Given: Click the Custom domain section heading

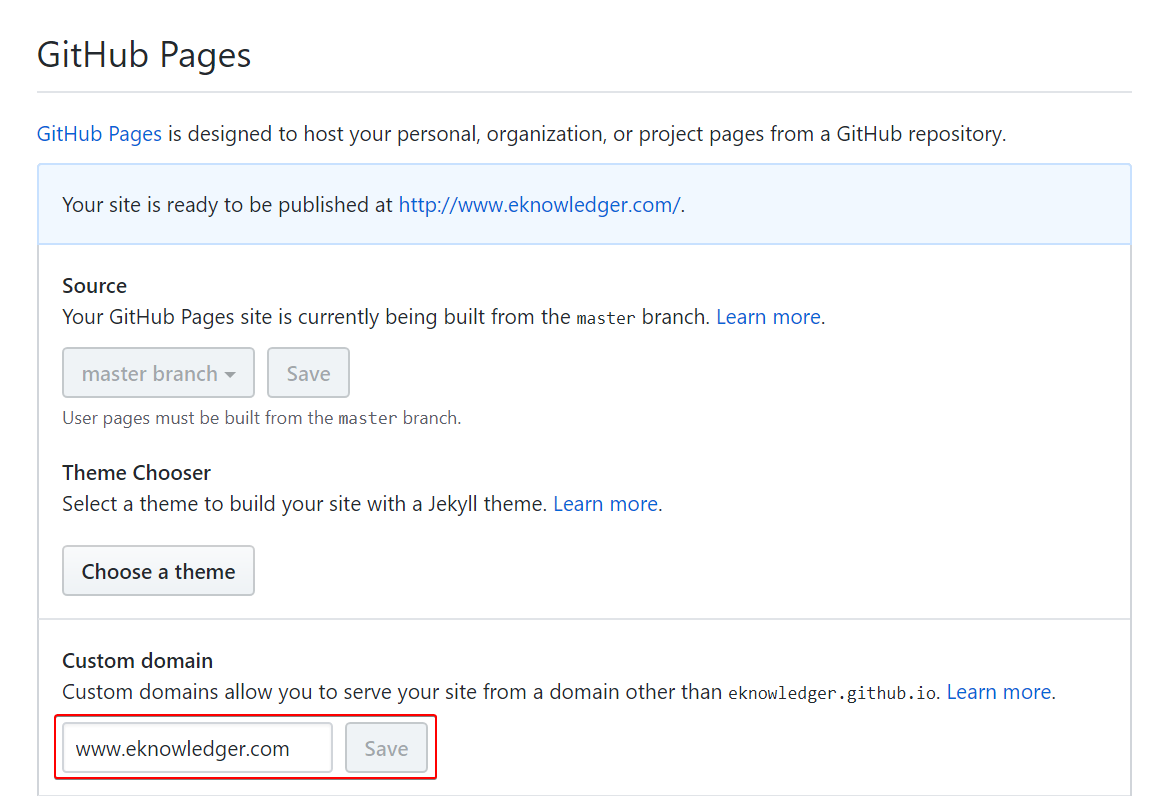Looking at the screenshot, I should click(138, 661).
